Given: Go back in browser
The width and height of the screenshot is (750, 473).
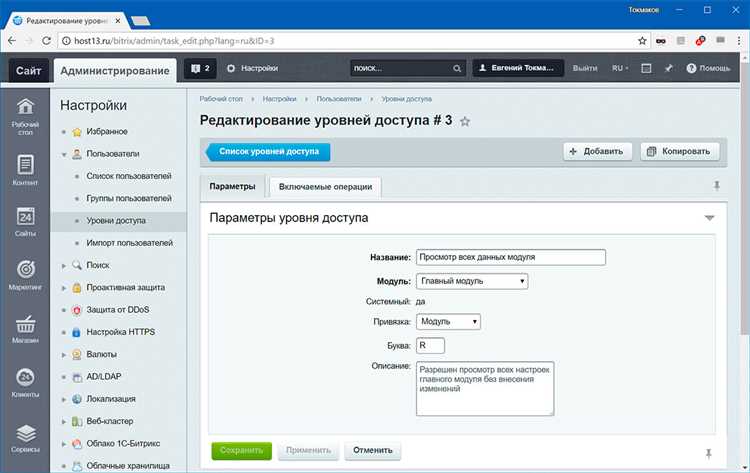Looking at the screenshot, I should [12, 41].
